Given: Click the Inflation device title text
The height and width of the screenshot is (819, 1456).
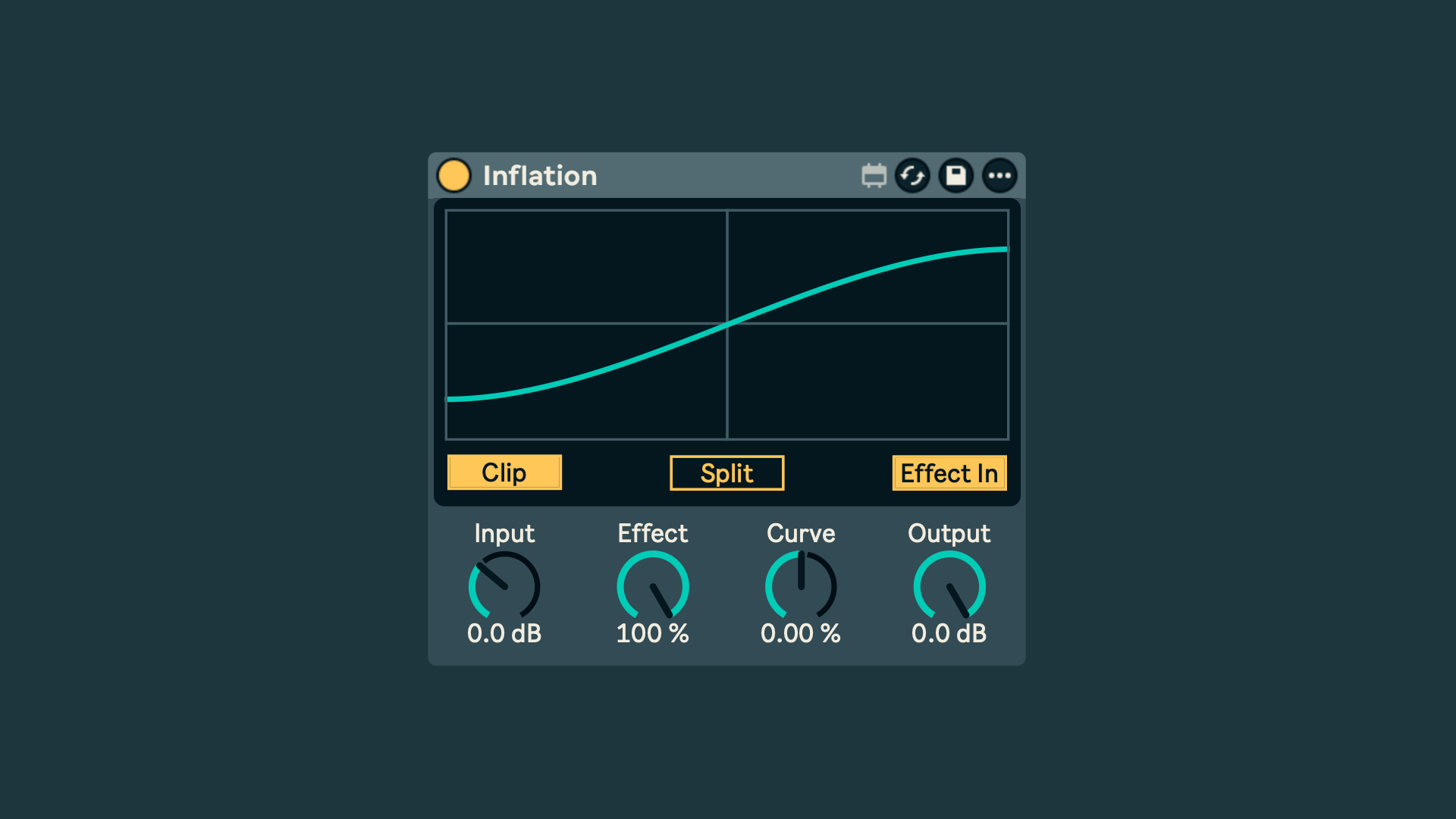Looking at the screenshot, I should (540, 176).
